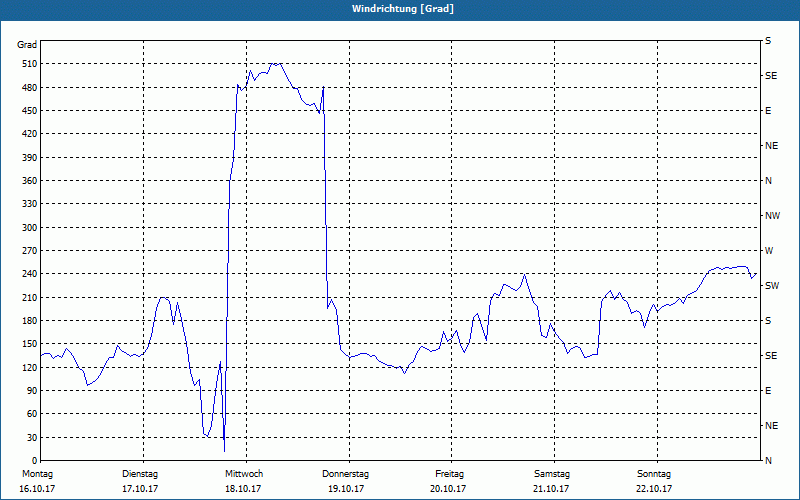Click the 'E' compass label level with 90
The image size is (800, 500).
coord(768,391)
